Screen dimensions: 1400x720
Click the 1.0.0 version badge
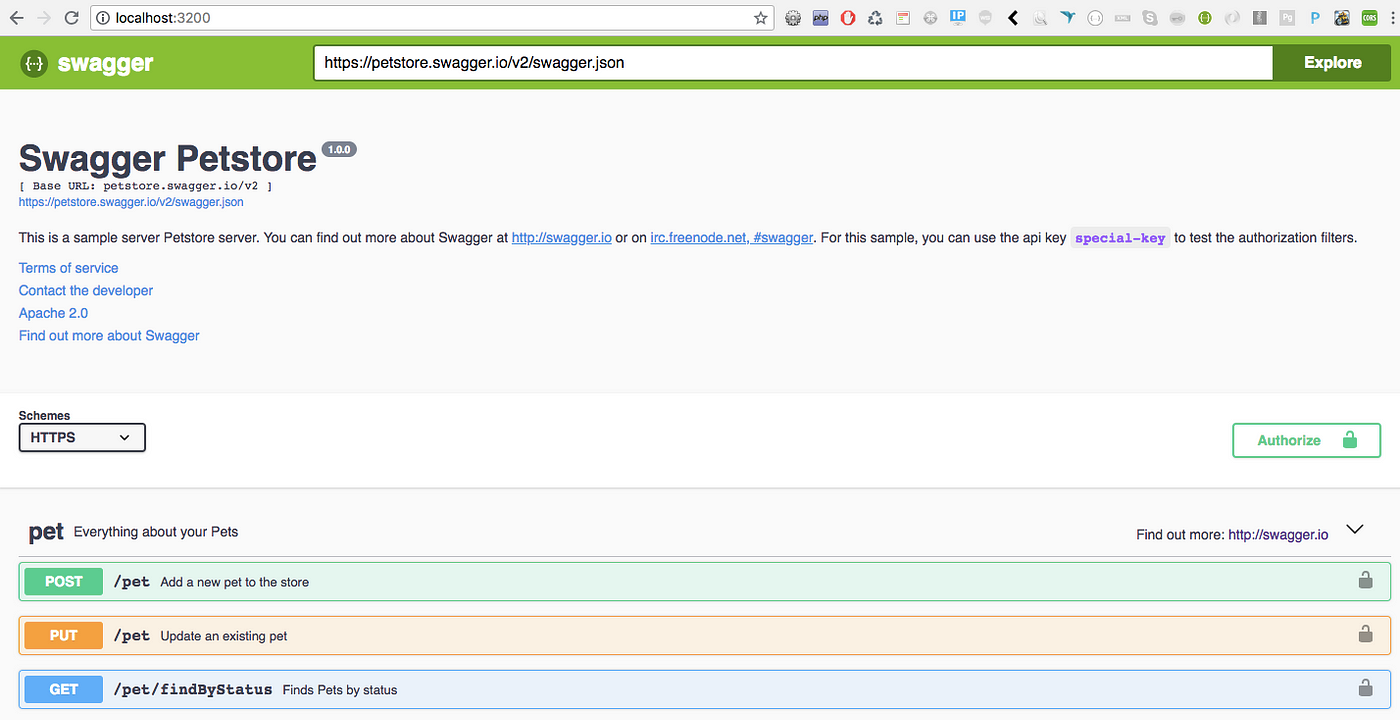339,149
